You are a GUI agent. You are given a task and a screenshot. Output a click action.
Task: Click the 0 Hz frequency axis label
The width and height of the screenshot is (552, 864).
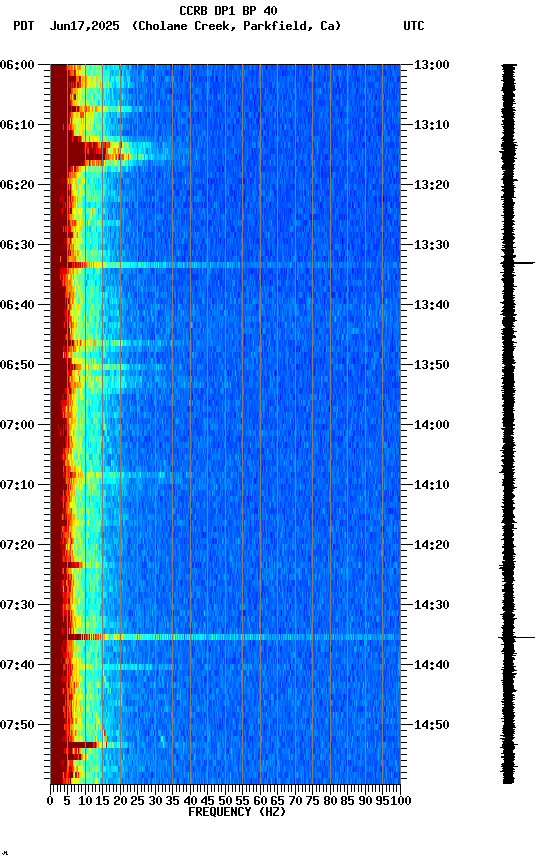pyautogui.click(x=50, y=801)
